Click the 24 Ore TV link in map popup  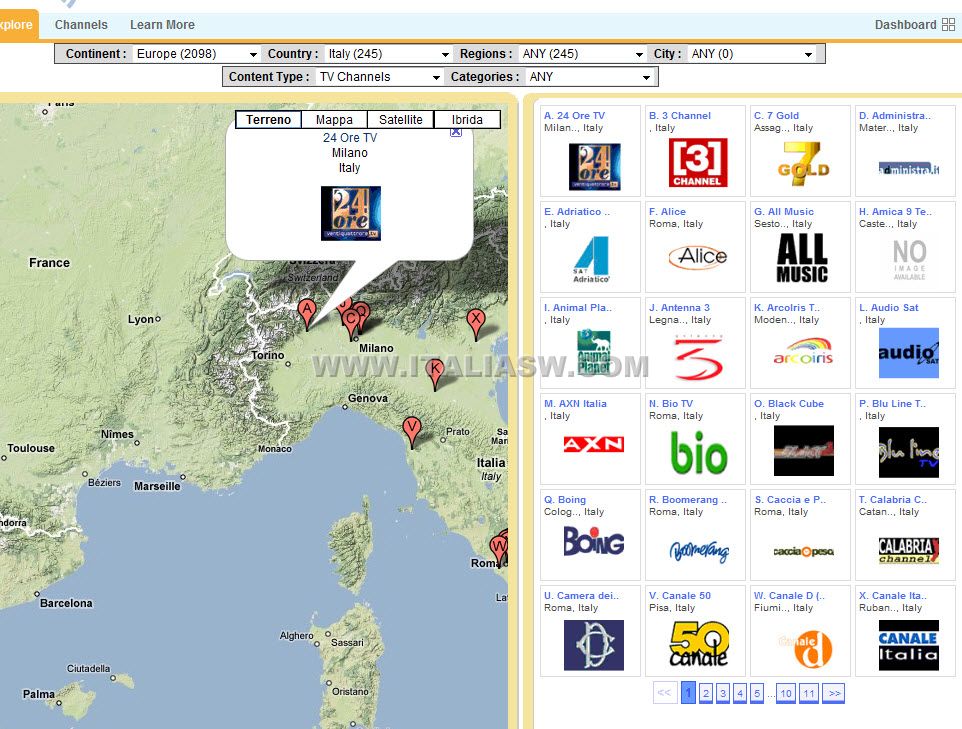pyautogui.click(x=350, y=138)
